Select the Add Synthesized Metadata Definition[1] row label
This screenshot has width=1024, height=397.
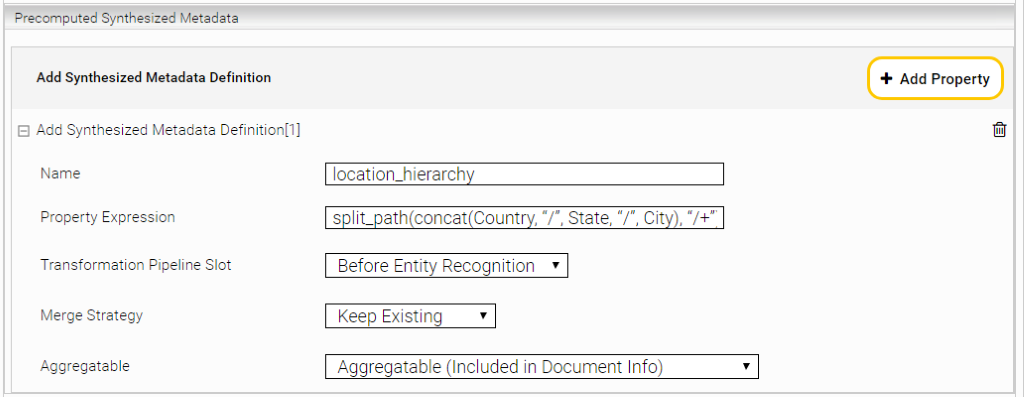point(168,130)
